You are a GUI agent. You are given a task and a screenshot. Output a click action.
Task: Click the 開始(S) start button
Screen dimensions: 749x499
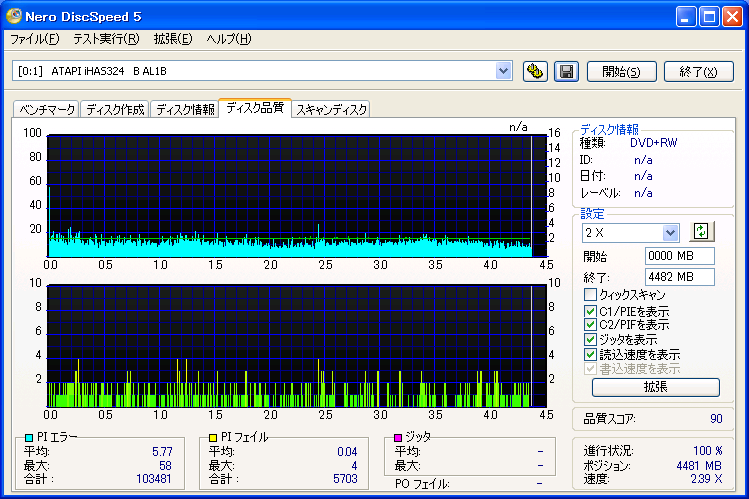[x=621, y=72]
